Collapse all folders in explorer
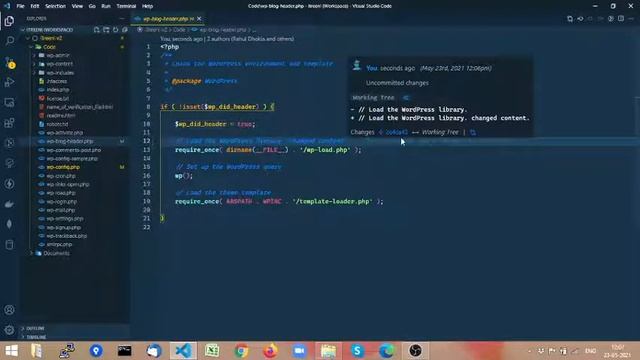This screenshot has width=640, height=360. (x=125, y=30)
